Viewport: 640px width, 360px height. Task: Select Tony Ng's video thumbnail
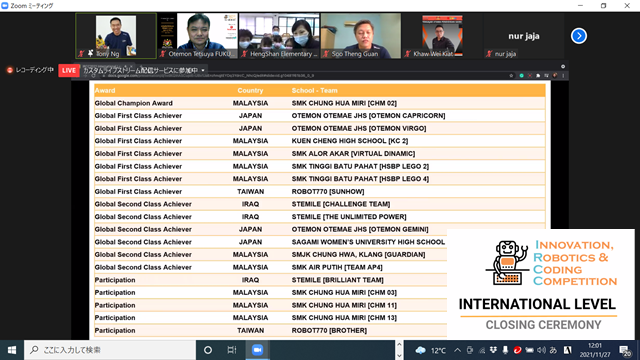[116, 36]
